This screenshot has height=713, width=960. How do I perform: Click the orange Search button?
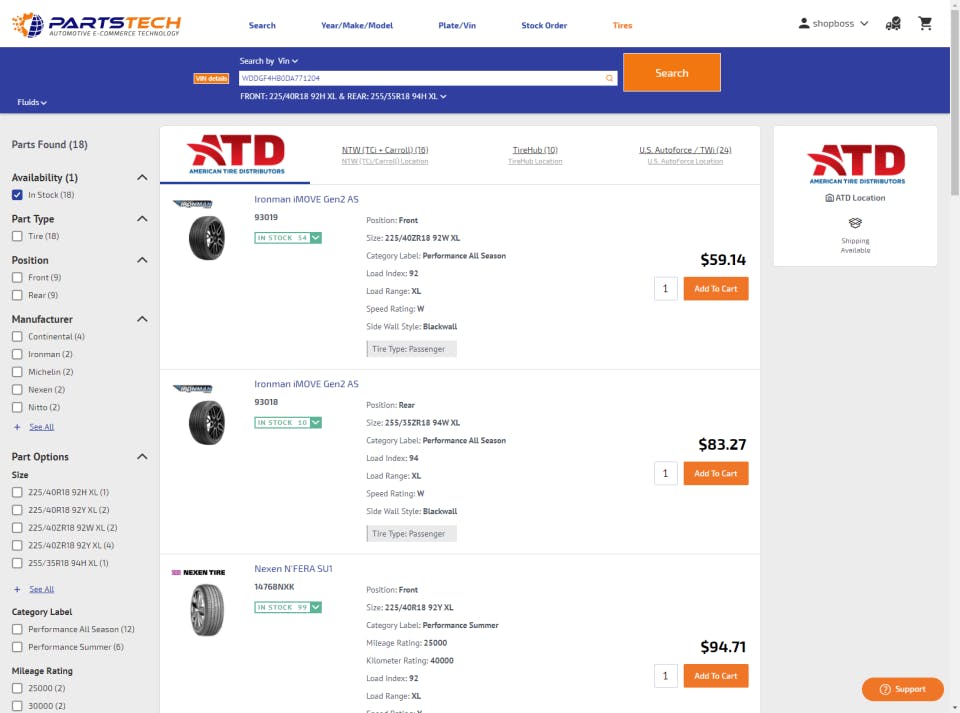point(672,73)
